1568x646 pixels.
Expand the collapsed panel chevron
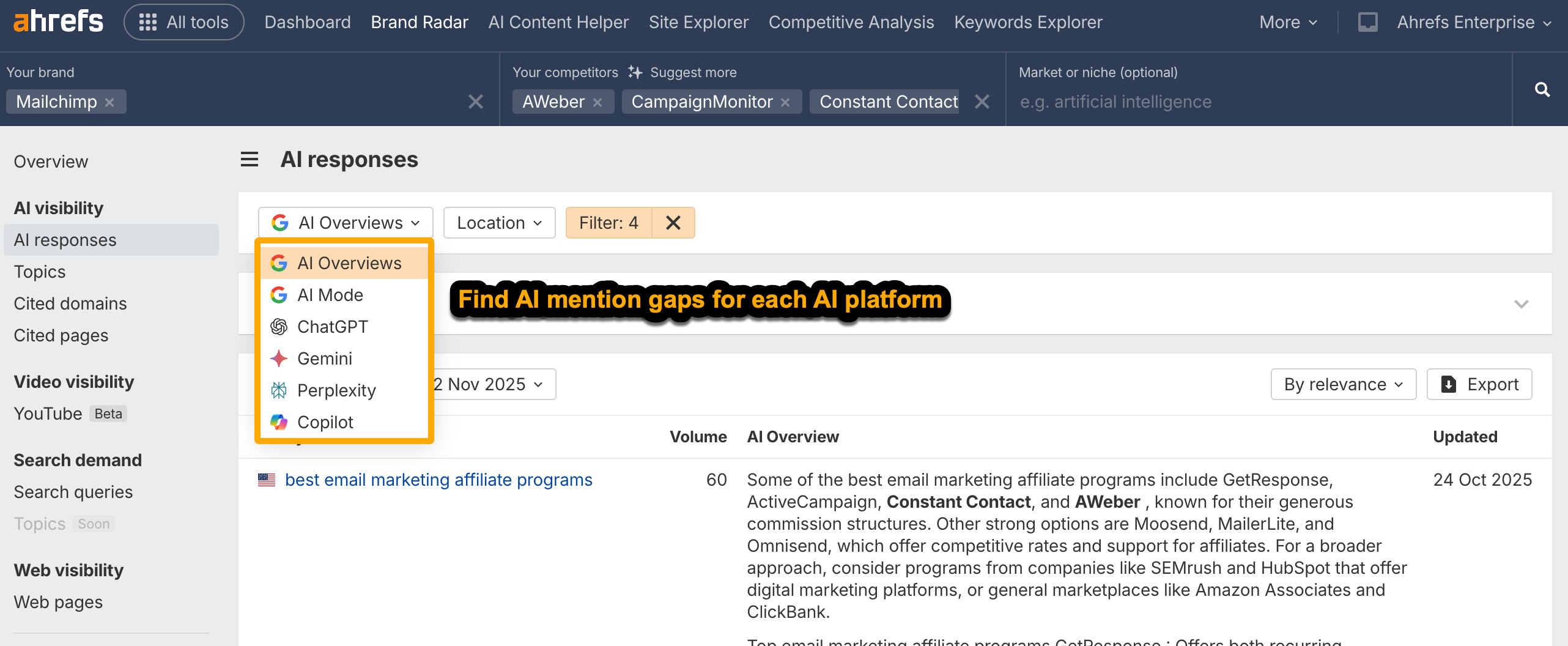1521,303
